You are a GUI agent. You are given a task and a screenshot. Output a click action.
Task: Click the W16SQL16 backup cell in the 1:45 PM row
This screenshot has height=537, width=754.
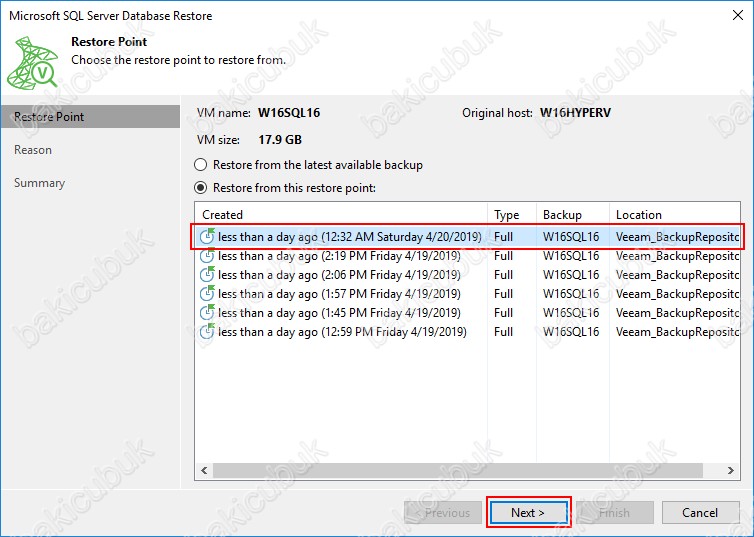tap(571, 312)
